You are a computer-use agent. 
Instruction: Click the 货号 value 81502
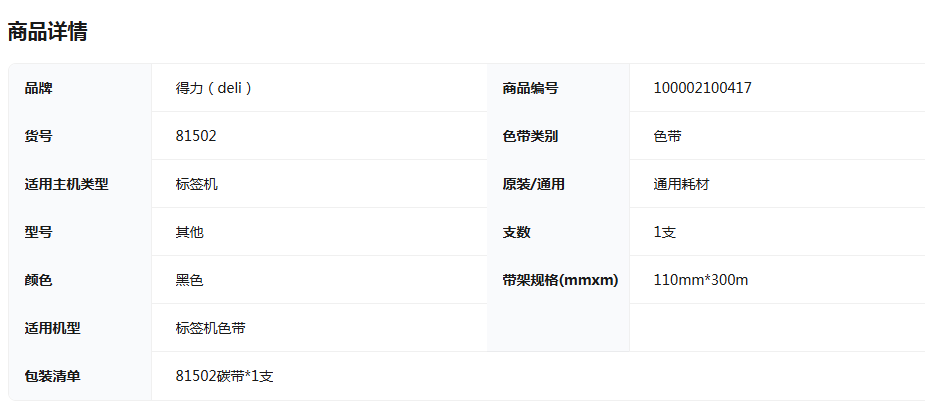pos(196,136)
